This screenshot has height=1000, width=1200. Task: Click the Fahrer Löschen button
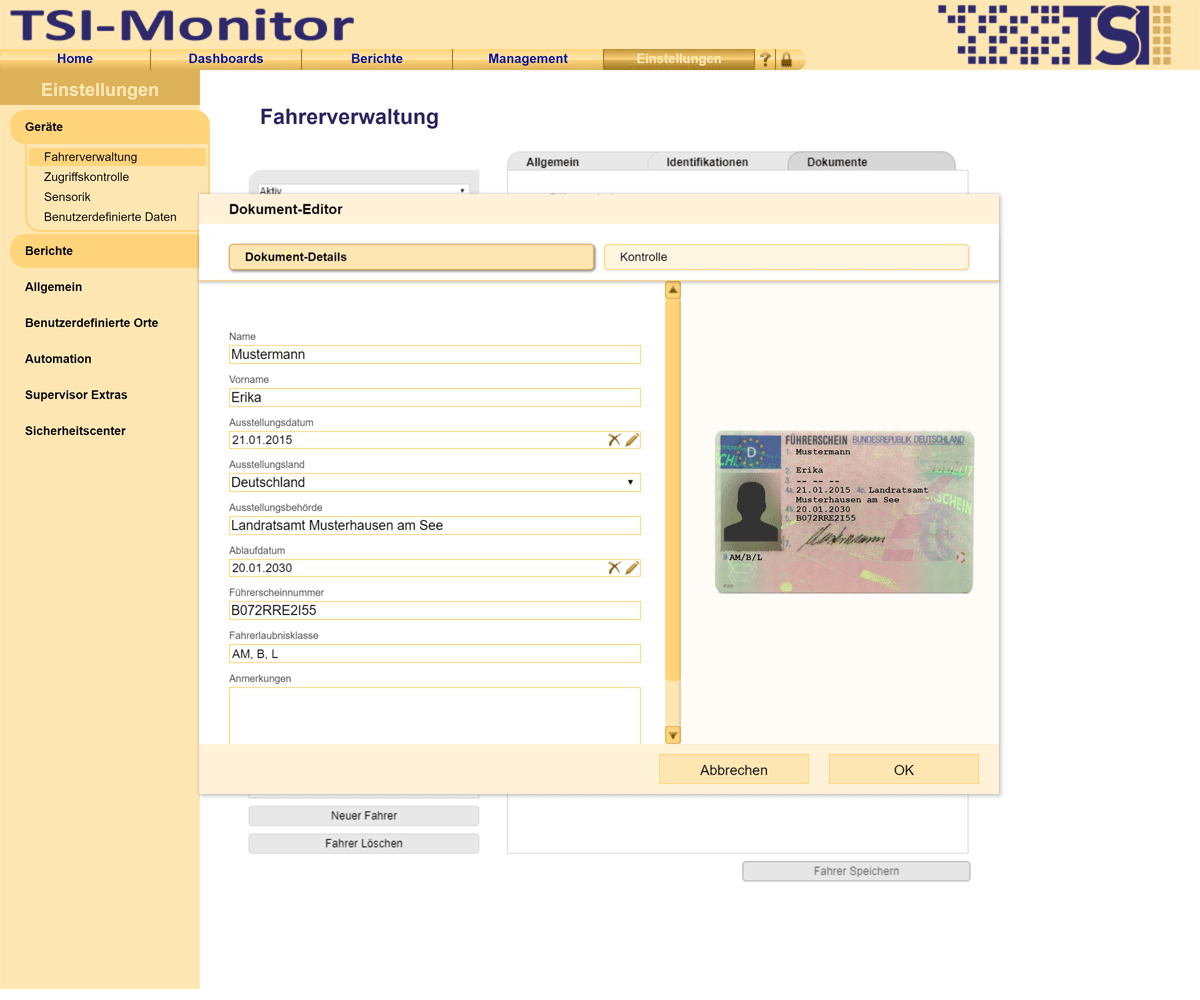coord(364,844)
